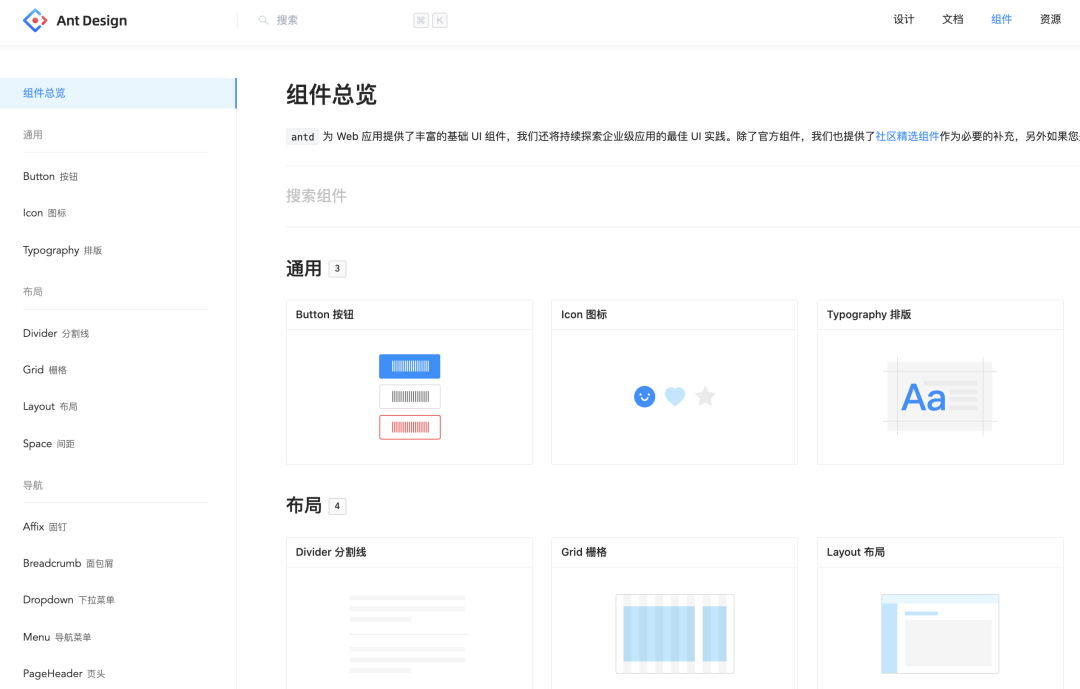Image resolution: width=1080 pixels, height=689 pixels.
Task: Open the Icon 图标 card title
Action: 584,314
